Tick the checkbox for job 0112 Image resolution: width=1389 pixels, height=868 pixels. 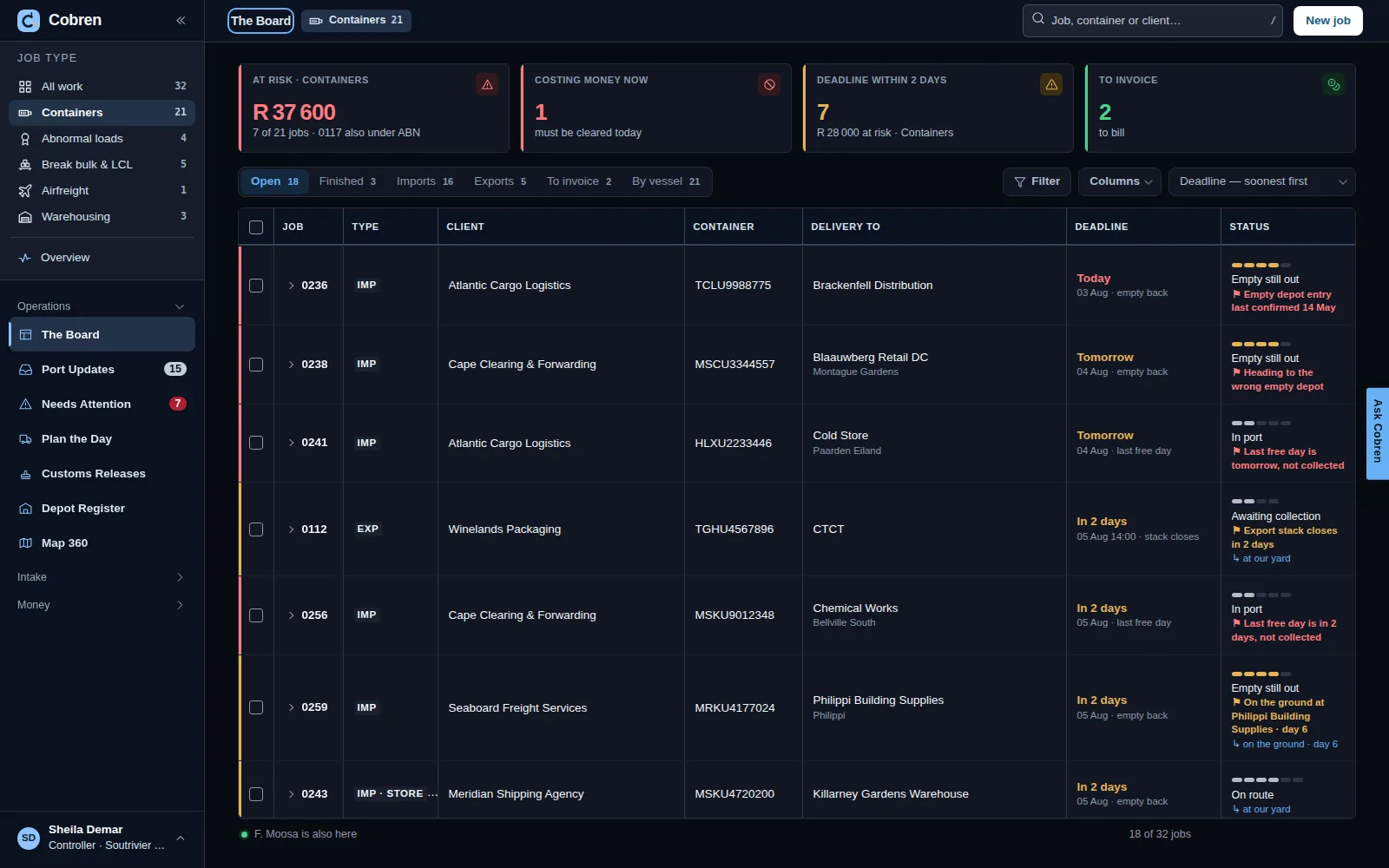coord(256,529)
